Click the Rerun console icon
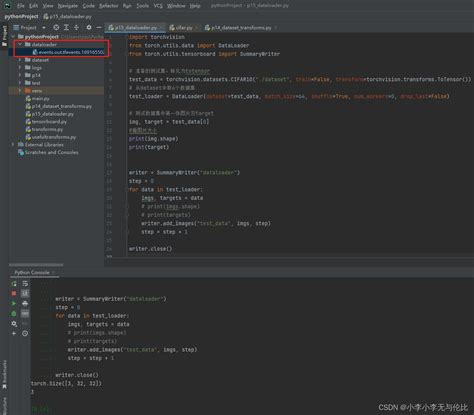Screen dimensions: 474x415 tap(14, 284)
